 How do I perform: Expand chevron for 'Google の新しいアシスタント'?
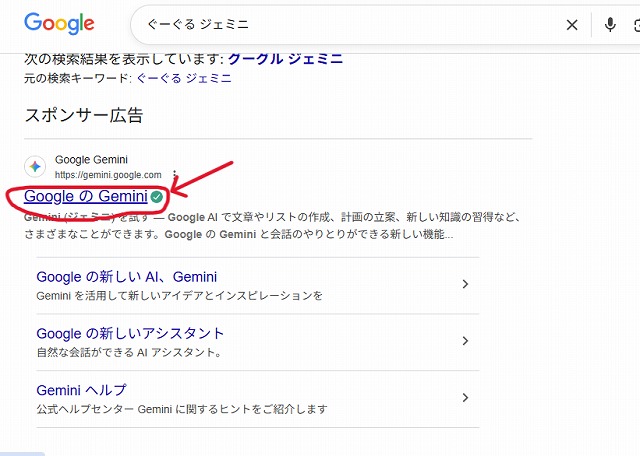pyautogui.click(x=465, y=341)
